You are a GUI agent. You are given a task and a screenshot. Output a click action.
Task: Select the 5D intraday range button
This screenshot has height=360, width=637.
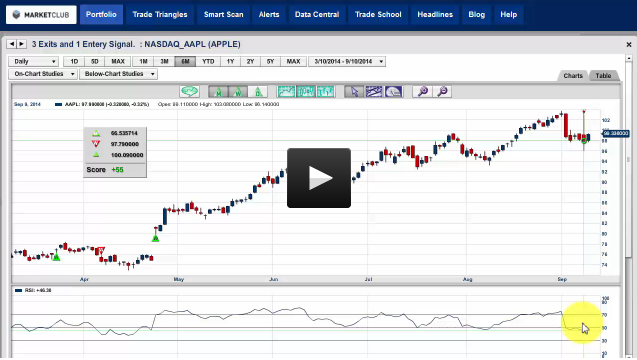pyautogui.click(x=95, y=62)
